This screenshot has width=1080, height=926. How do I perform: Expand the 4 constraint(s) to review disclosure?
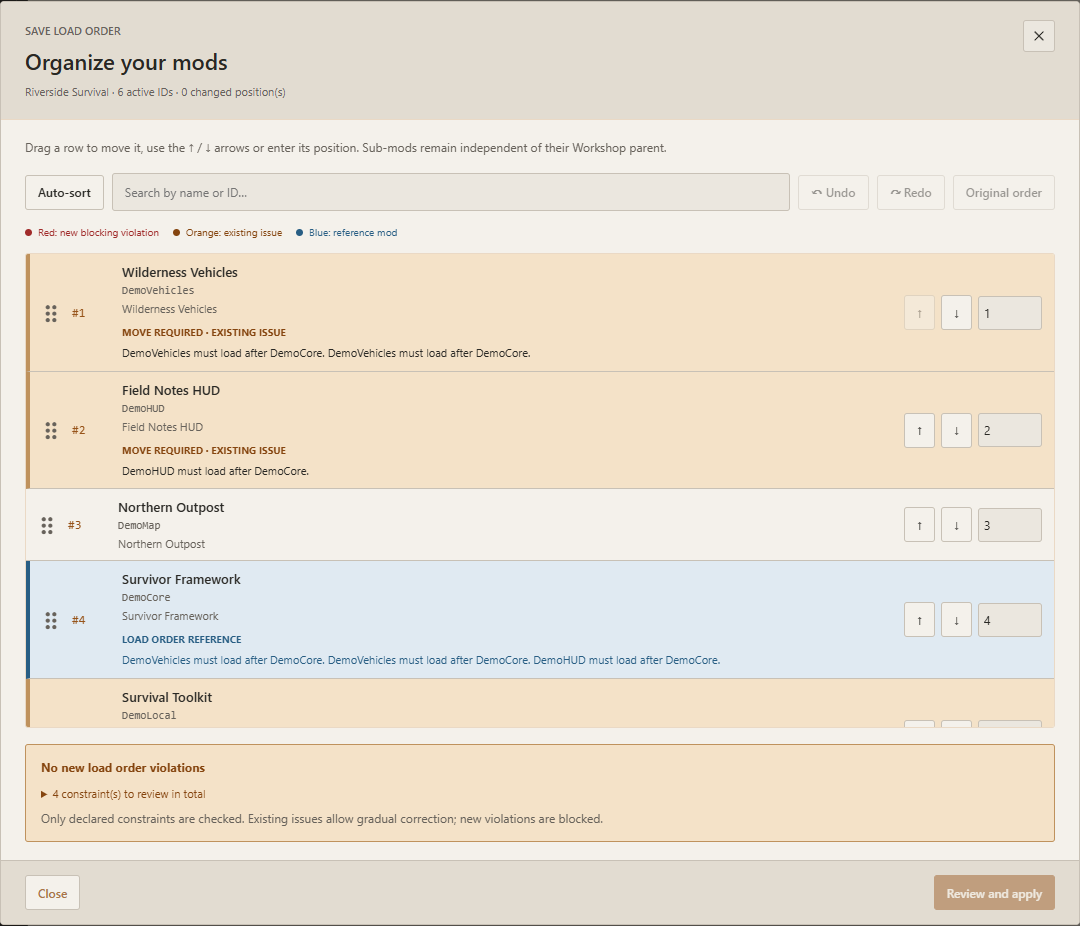point(123,794)
